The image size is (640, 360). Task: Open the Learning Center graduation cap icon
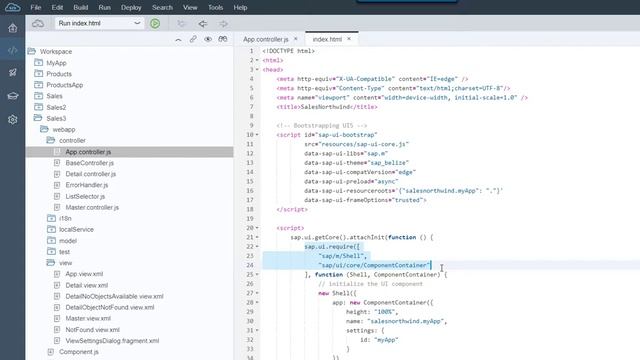(x=13, y=96)
